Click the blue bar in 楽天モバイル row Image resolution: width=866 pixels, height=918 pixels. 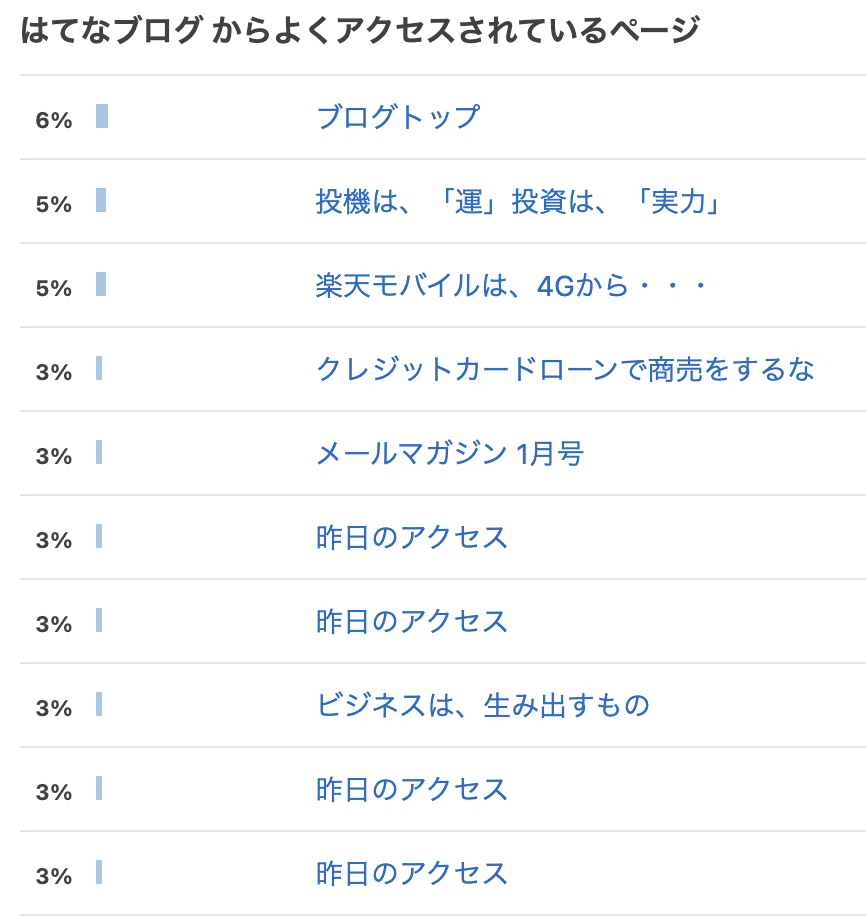(101, 284)
